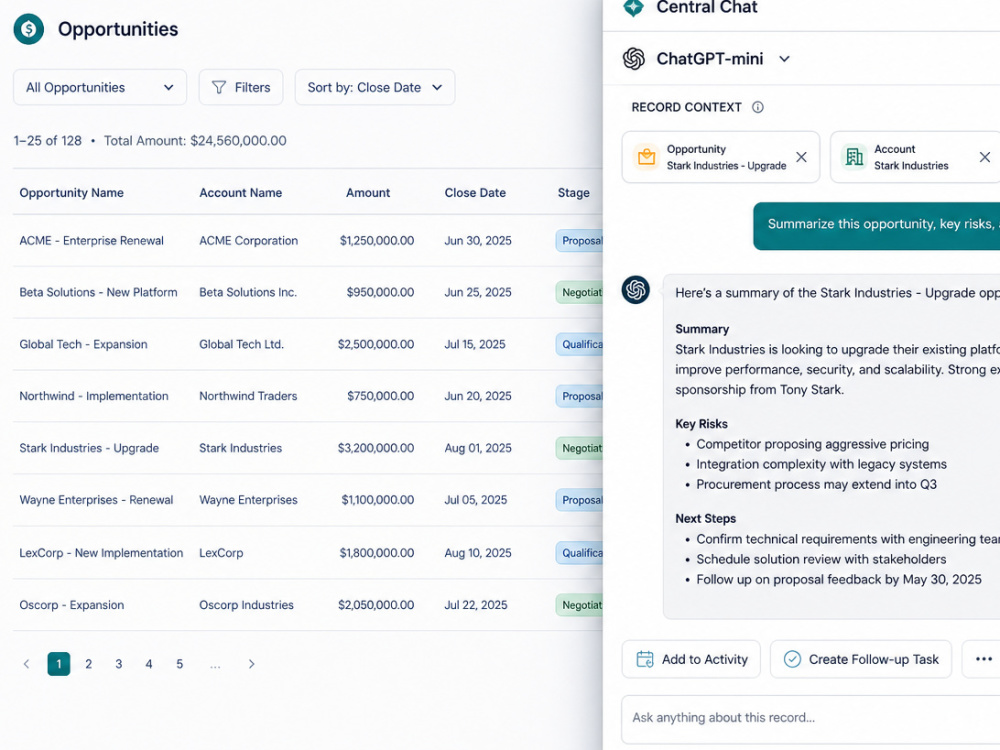Click the Negotiation badge for Beta Solutions

[x=579, y=292]
